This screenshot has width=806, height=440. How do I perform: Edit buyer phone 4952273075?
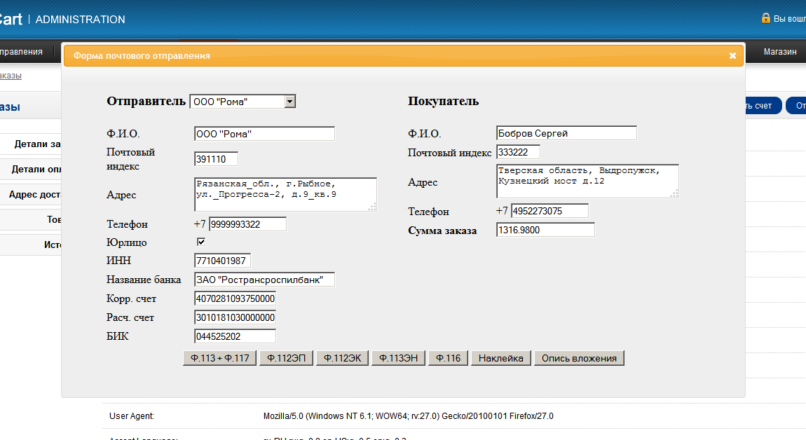click(x=549, y=211)
